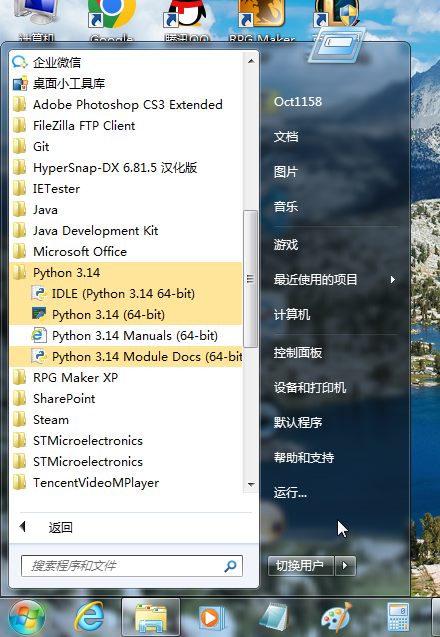
Task: Expand the Steam folder
Action: point(126,420)
